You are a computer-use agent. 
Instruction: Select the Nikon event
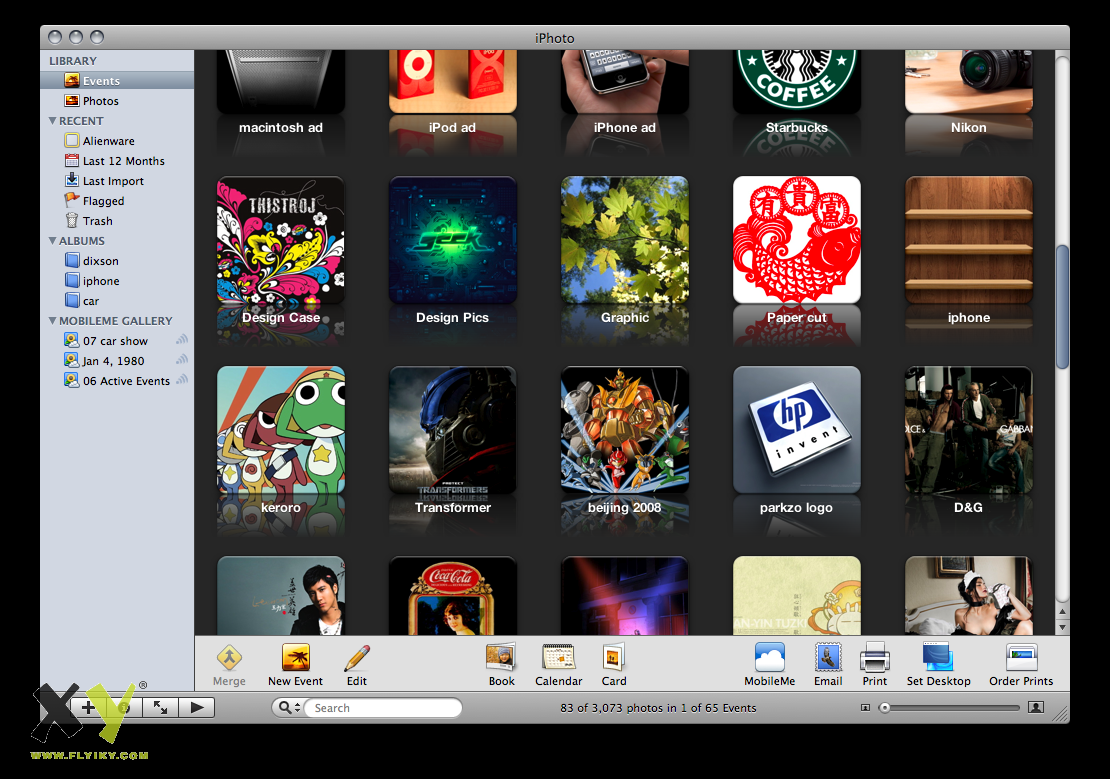(x=968, y=81)
